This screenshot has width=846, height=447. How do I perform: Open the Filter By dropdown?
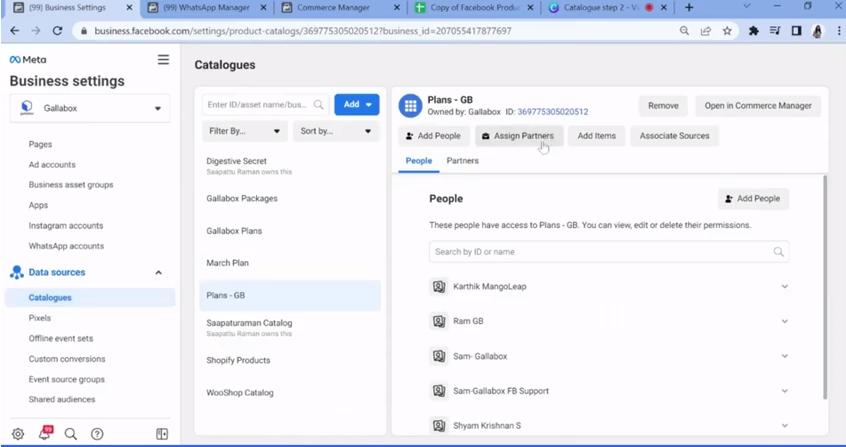[x=244, y=131]
